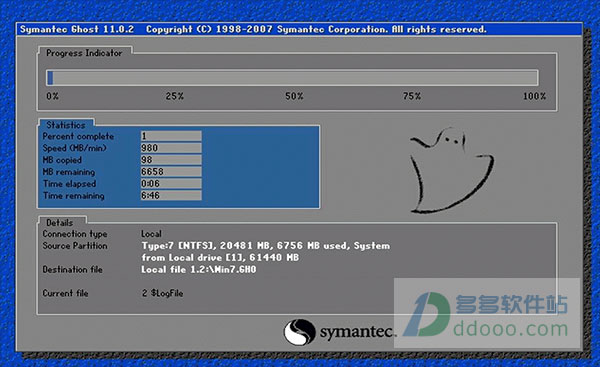The height and width of the screenshot is (367, 600).
Task: Click the Connection type label
Action: click(x=75, y=234)
